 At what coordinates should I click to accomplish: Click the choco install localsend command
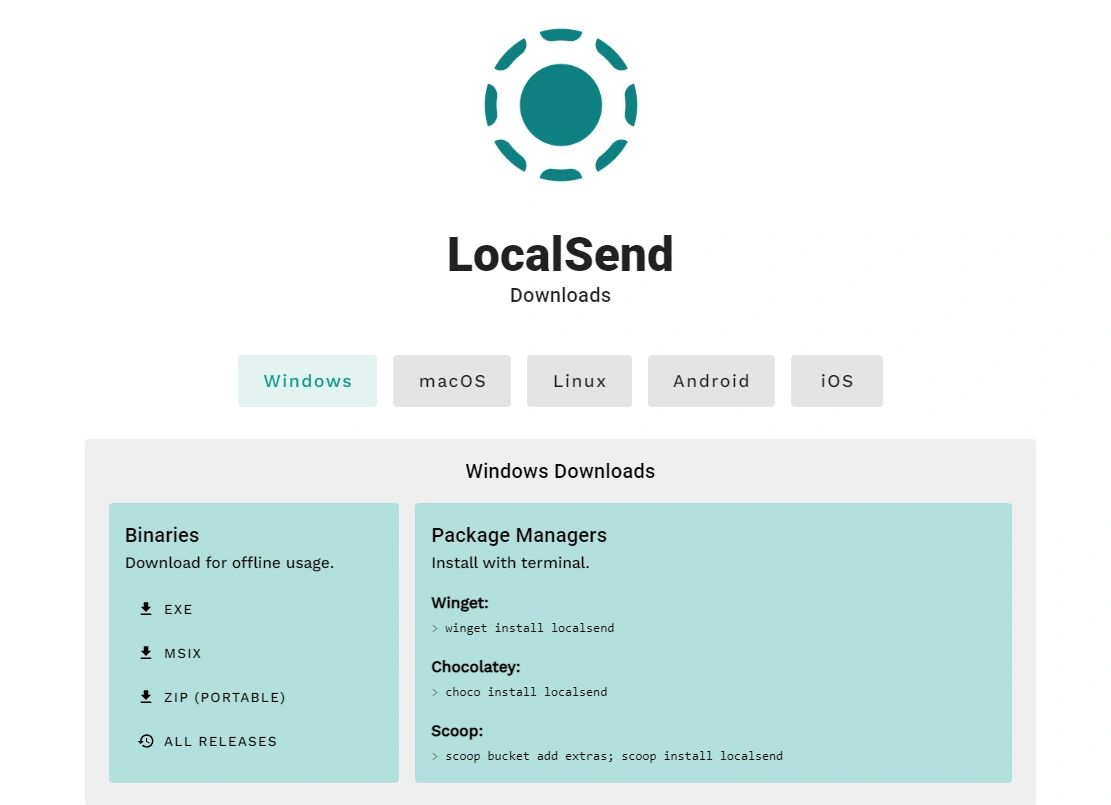coord(526,692)
